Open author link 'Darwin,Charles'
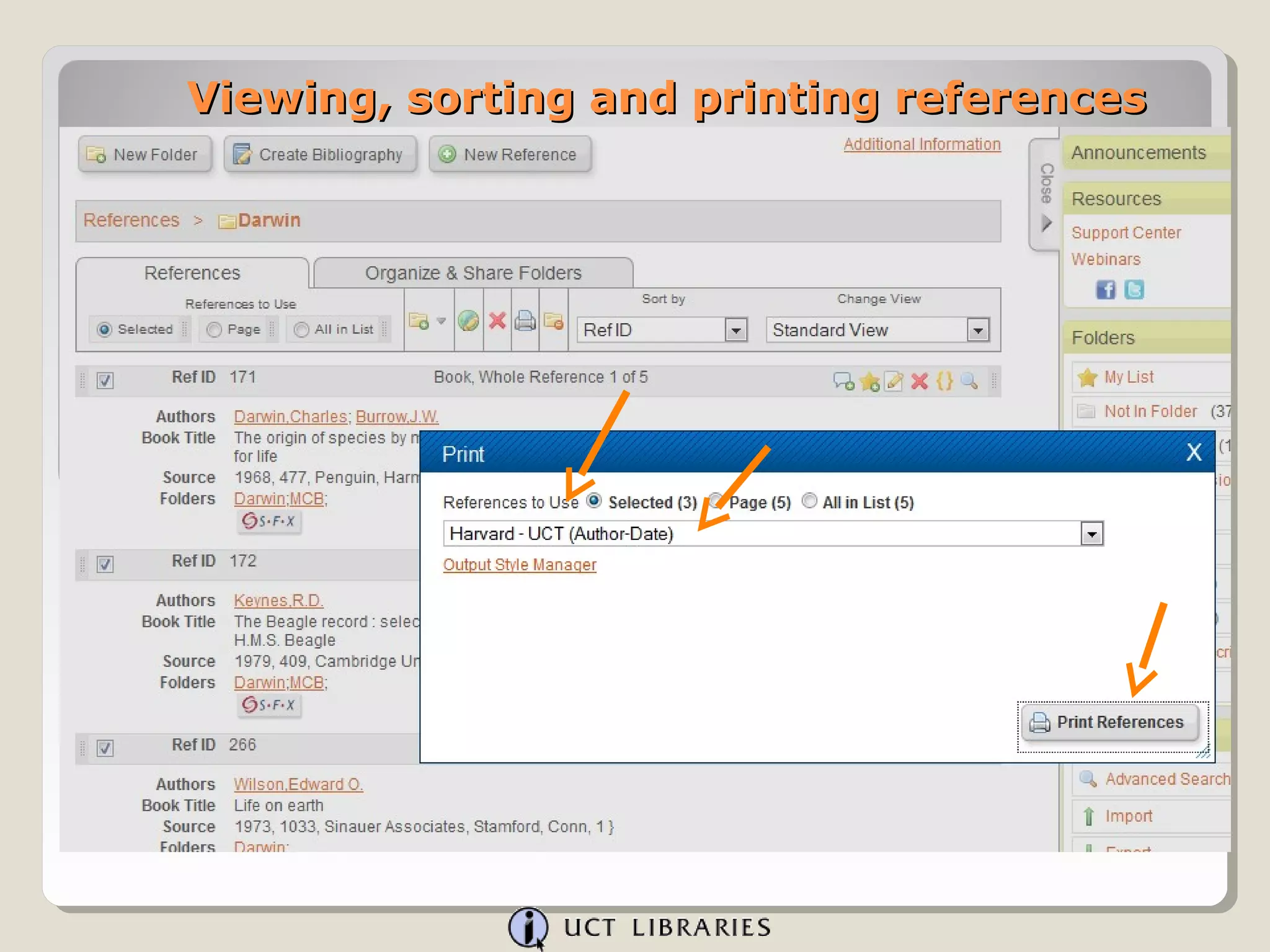The image size is (1270, 952). (x=290, y=417)
